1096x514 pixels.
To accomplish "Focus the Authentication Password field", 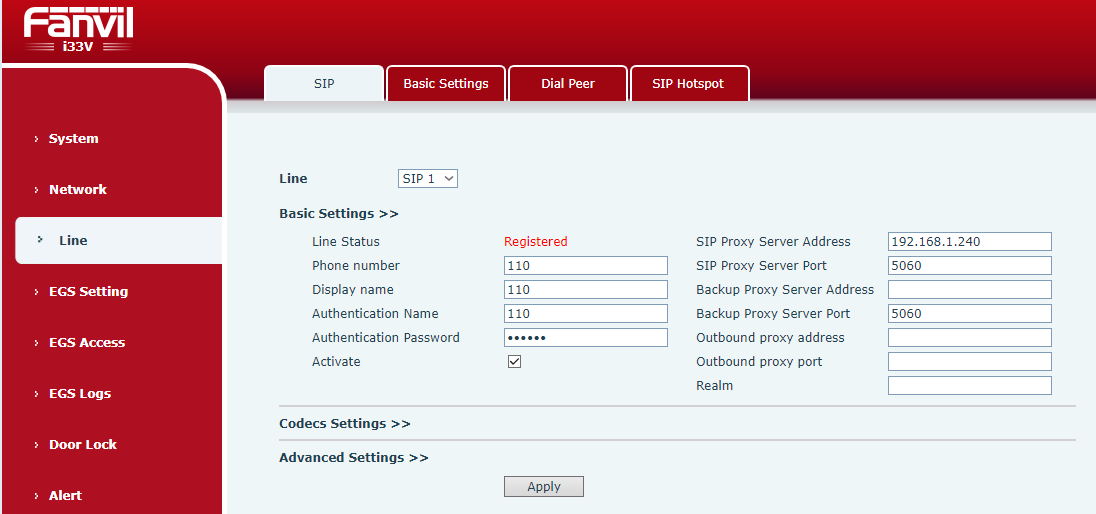I will click(x=585, y=338).
